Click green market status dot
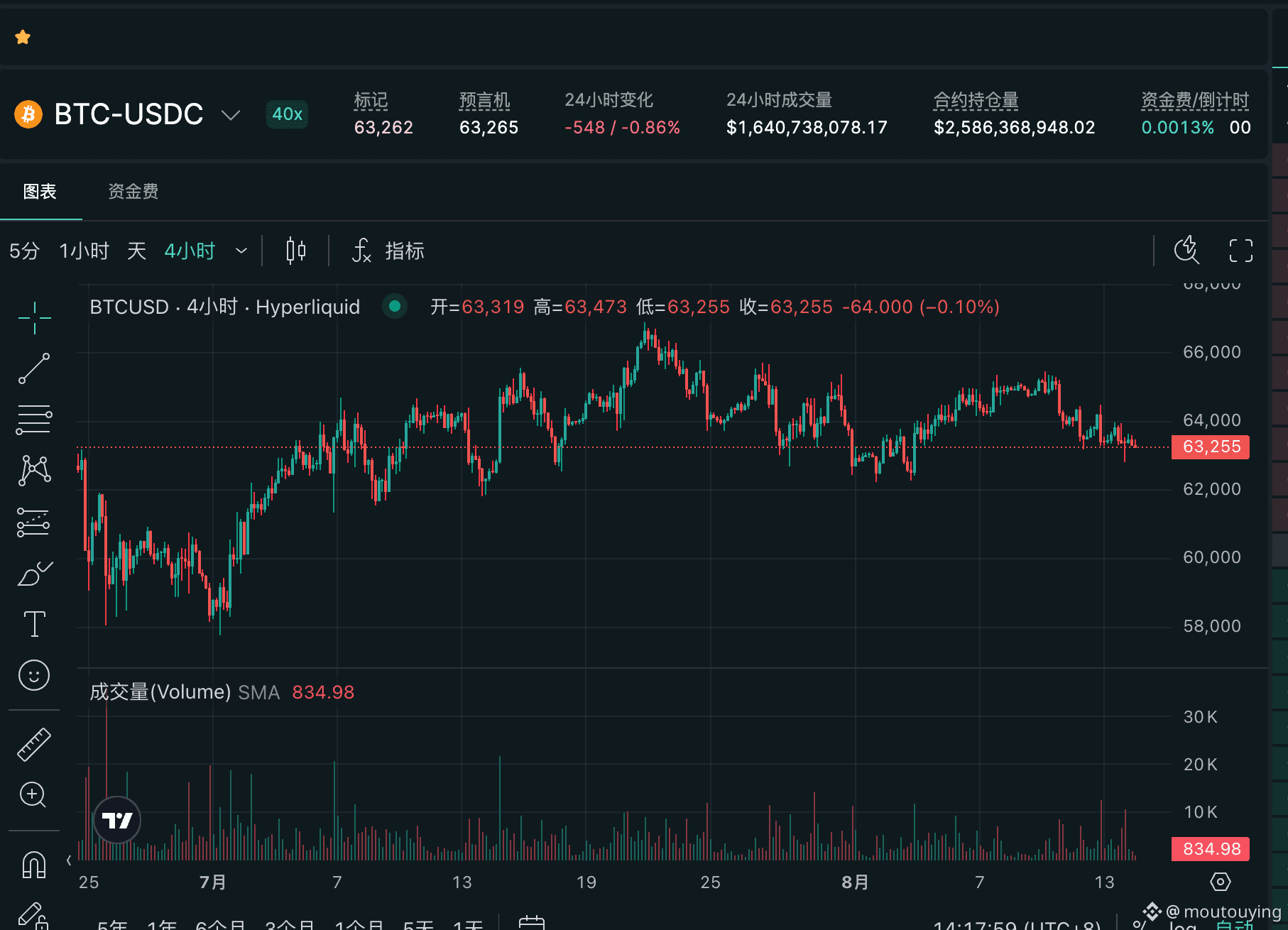This screenshot has width=1288, height=930. 395,307
